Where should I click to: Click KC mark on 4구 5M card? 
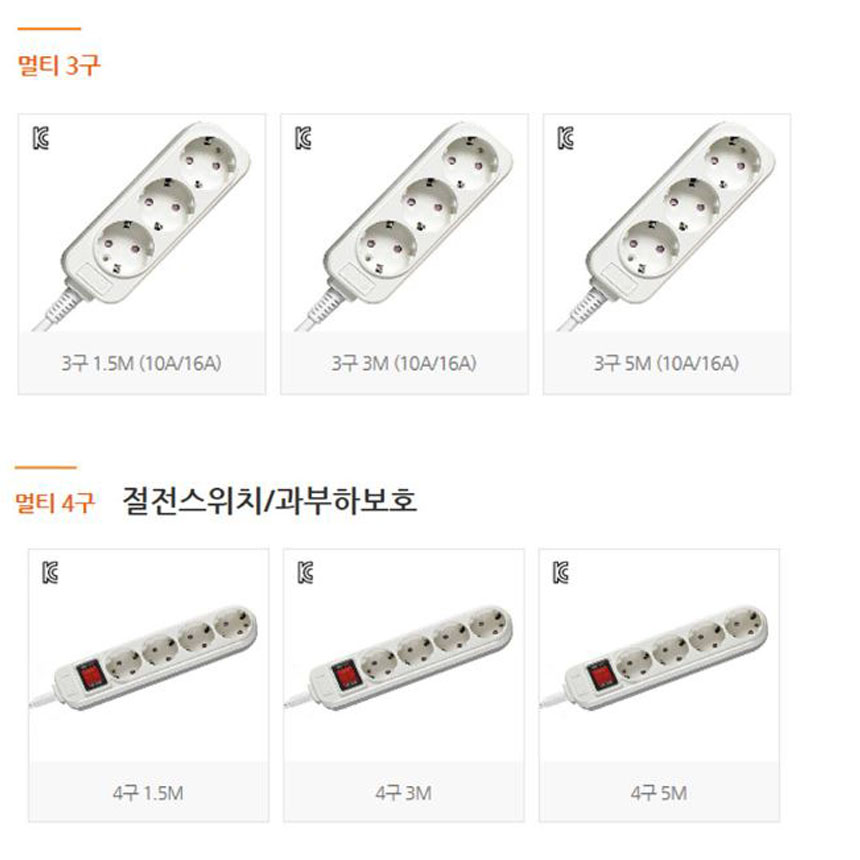click(x=561, y=573)
